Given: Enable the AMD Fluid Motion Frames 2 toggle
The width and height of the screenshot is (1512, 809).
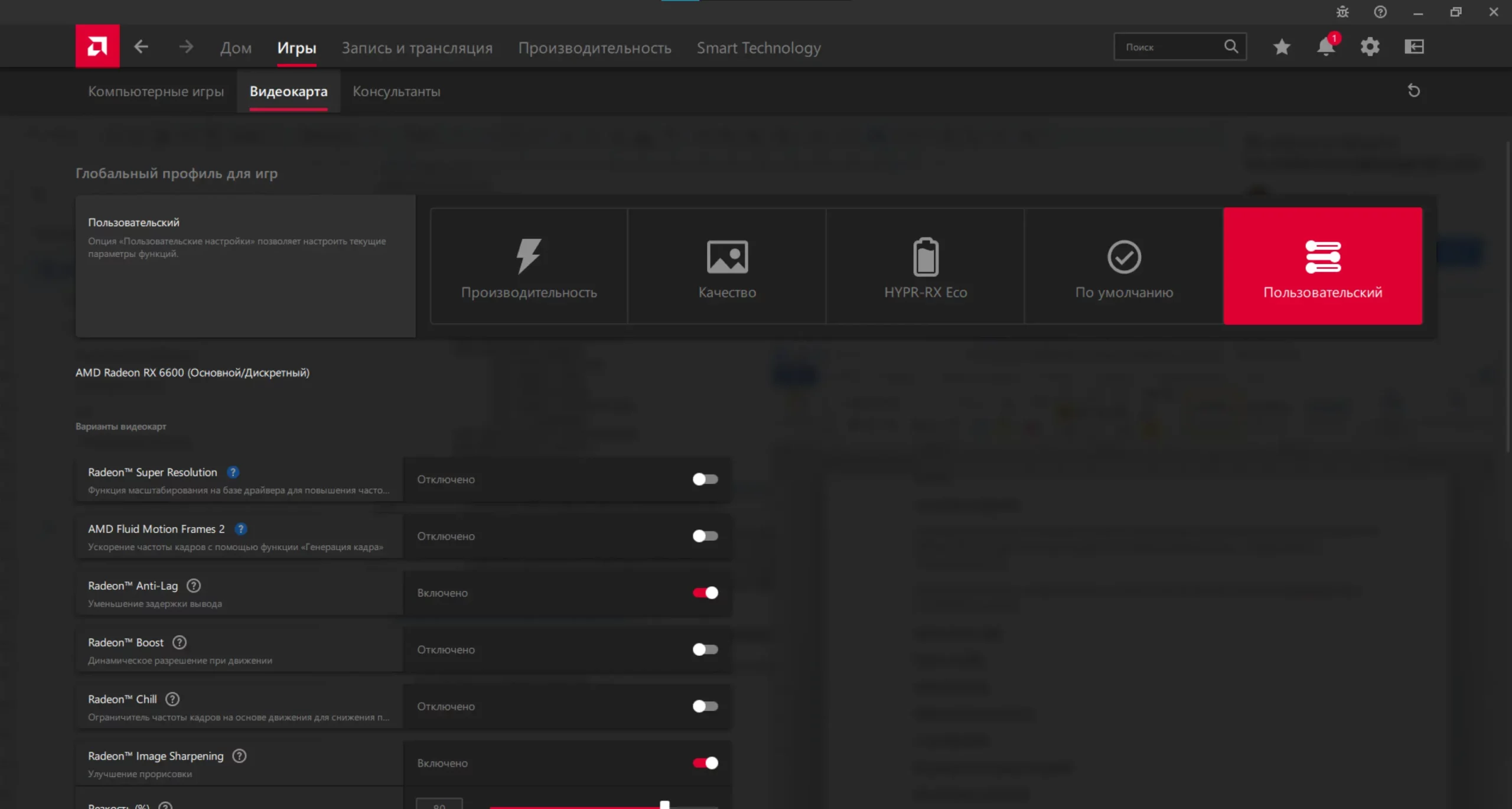Looking at the screenshot, I should [x=705, y=536].
